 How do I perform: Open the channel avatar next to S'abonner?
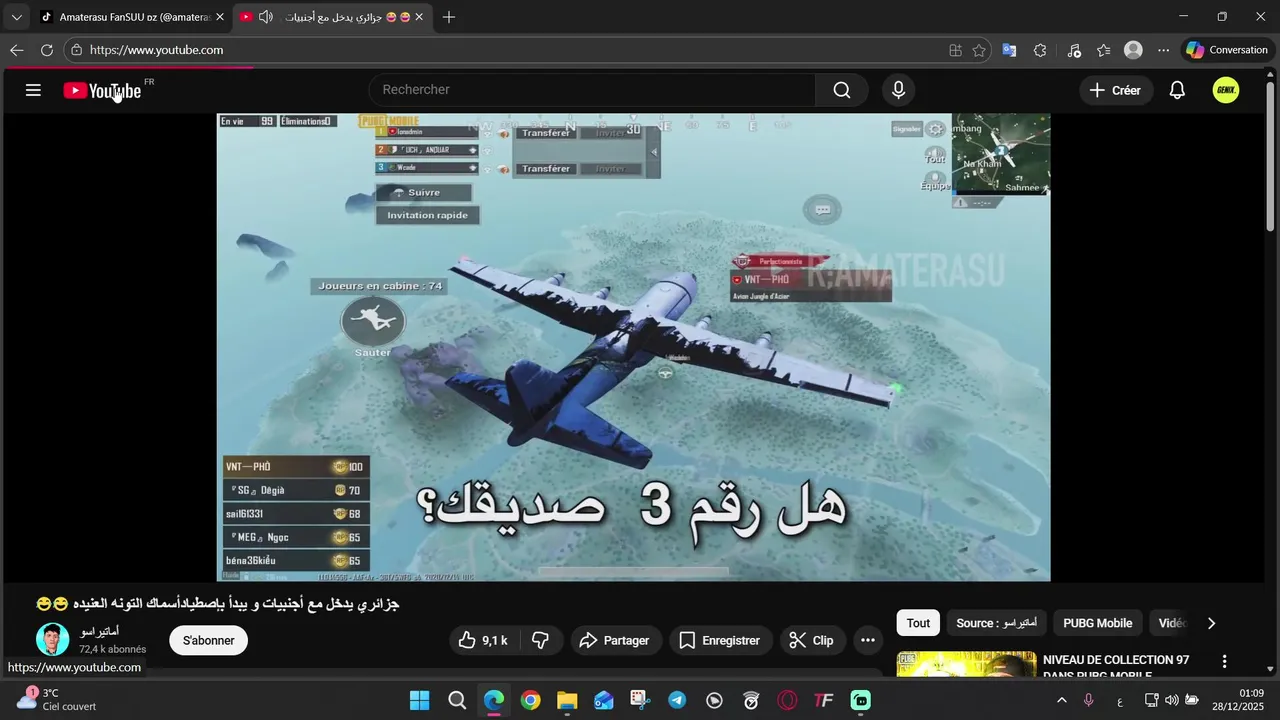click(x=52, y=639)
